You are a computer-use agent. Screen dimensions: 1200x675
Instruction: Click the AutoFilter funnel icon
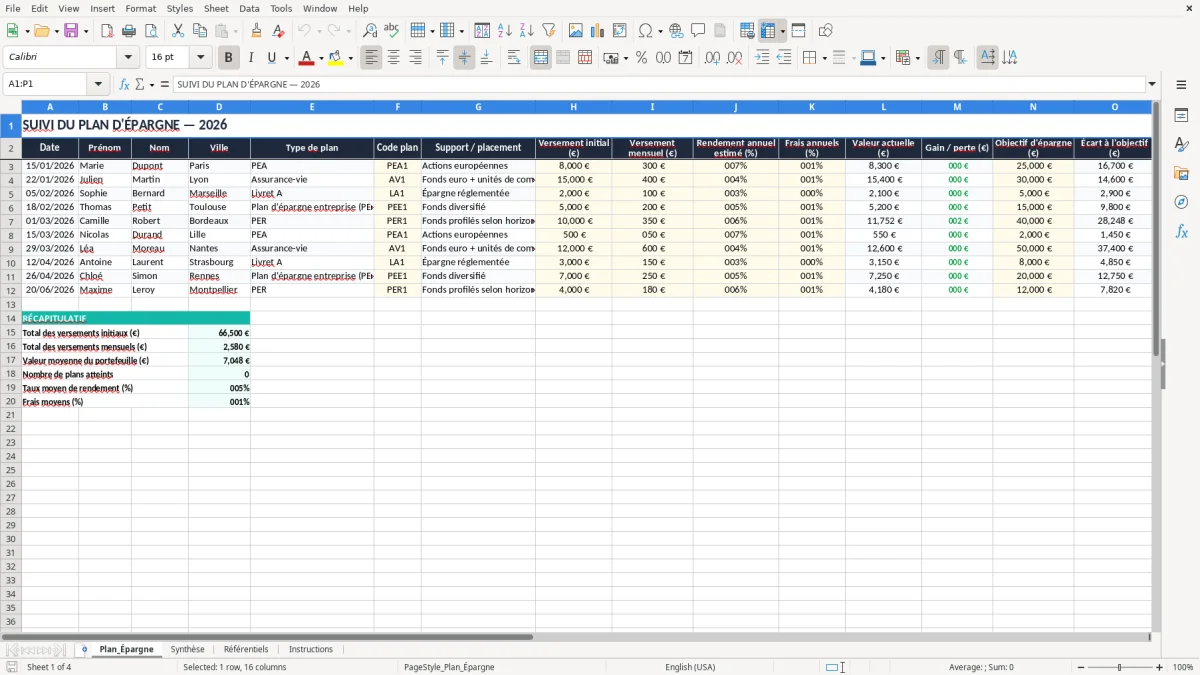tap(549, 31)
